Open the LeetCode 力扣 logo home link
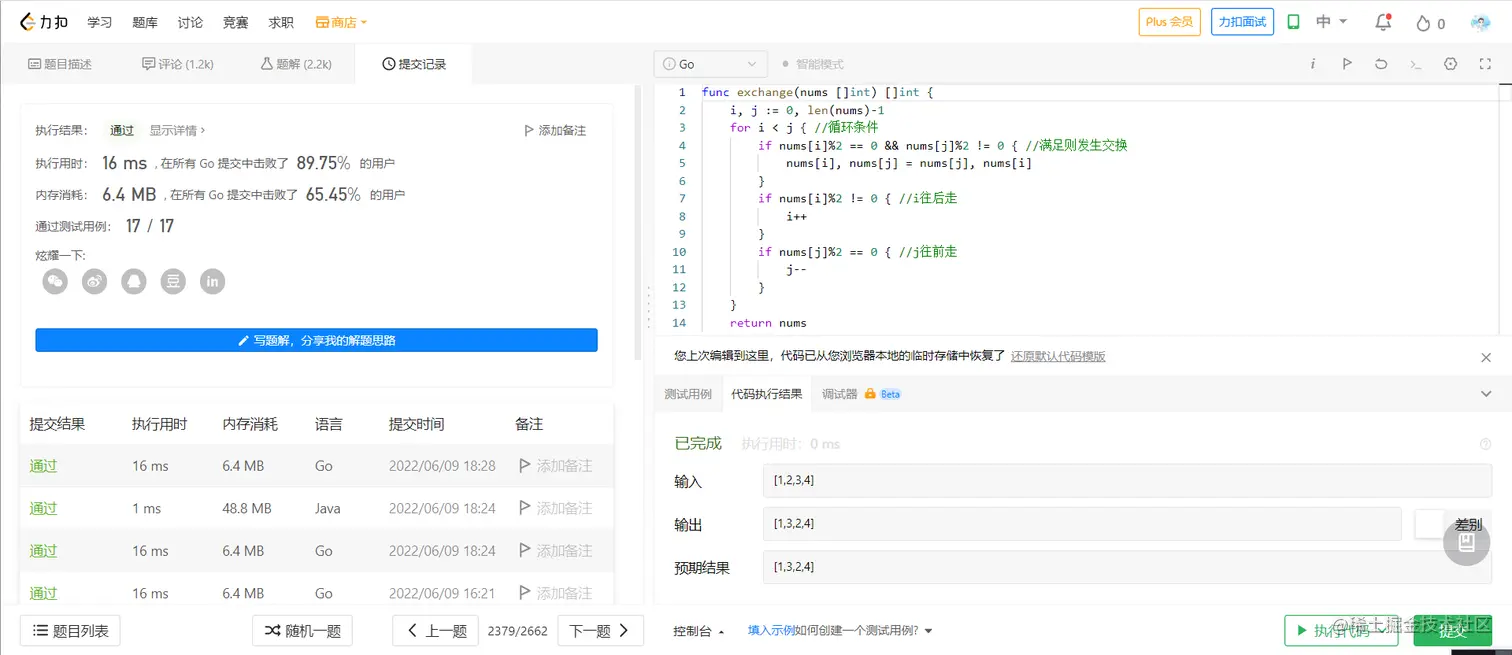1512x655 pixels. coord(44,22)
